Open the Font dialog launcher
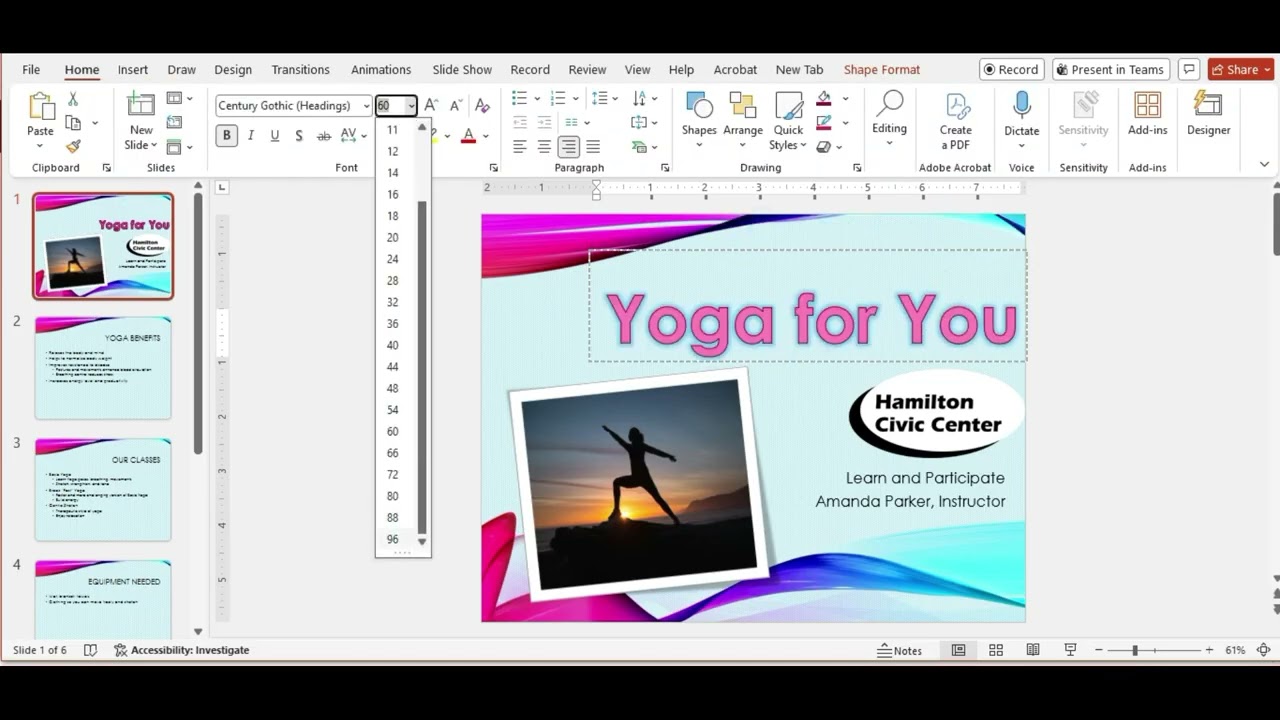 [493, 168]
